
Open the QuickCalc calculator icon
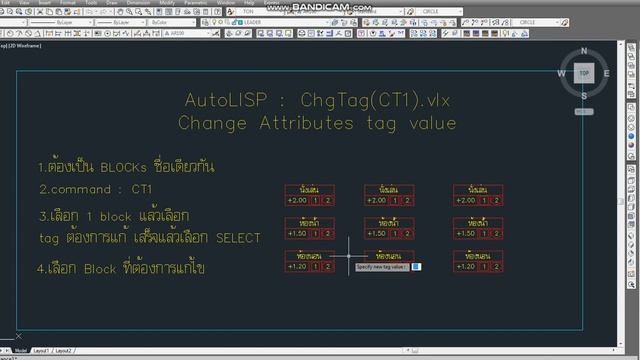click(x=206, y=12)
